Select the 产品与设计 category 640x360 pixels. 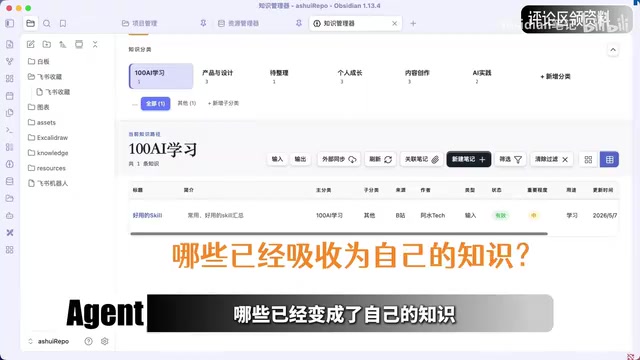pos(218,76)
